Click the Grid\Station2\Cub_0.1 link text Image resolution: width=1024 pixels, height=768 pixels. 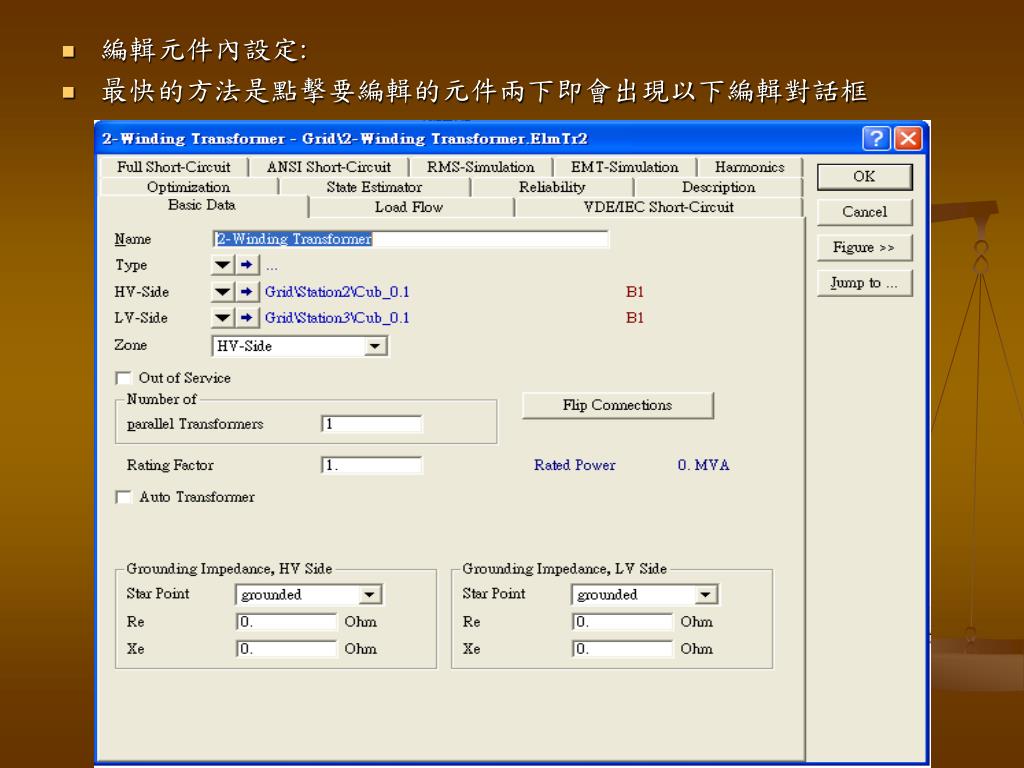[337, 292]
